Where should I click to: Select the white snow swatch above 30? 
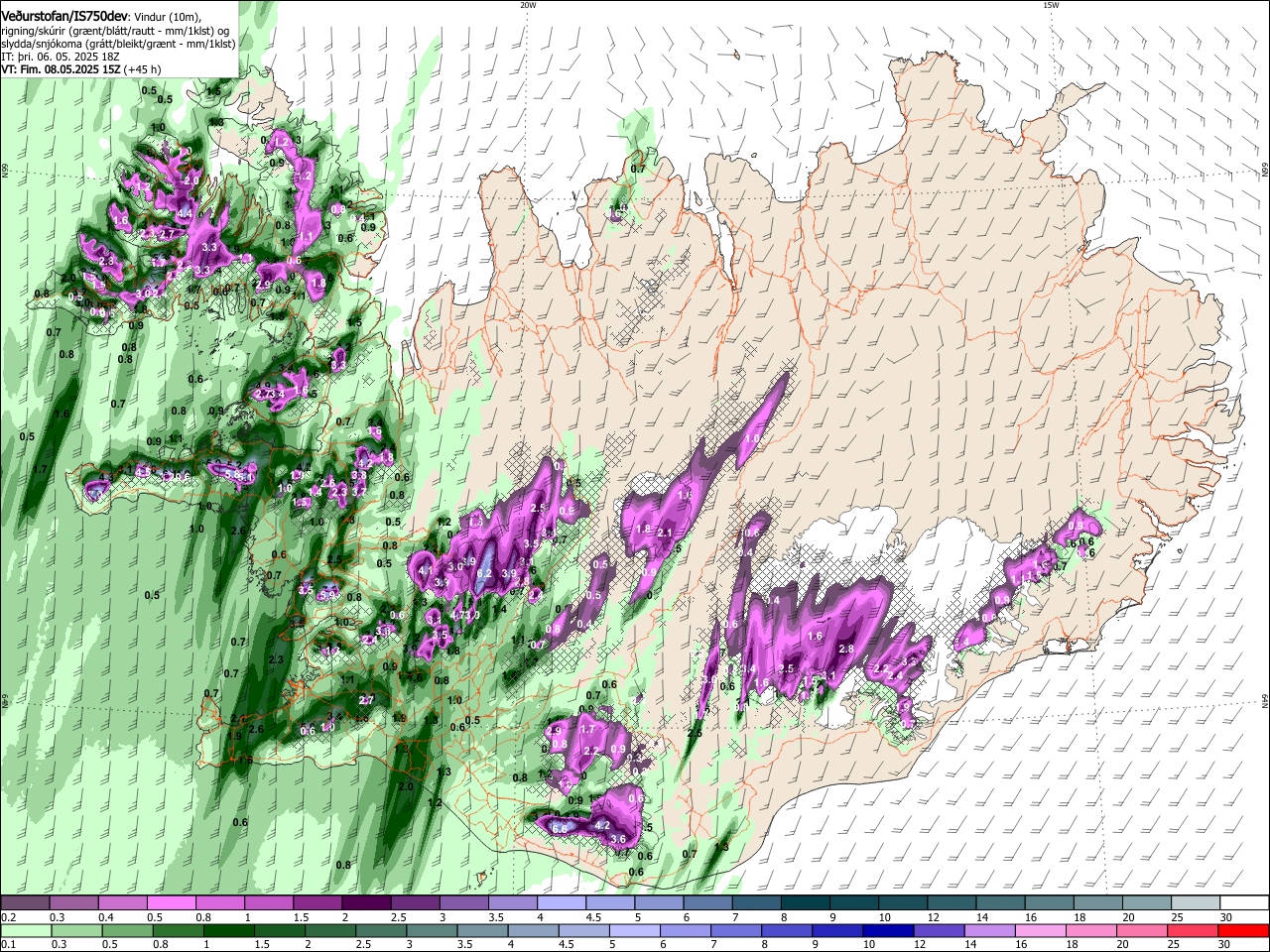click(x=1242, y=903)
